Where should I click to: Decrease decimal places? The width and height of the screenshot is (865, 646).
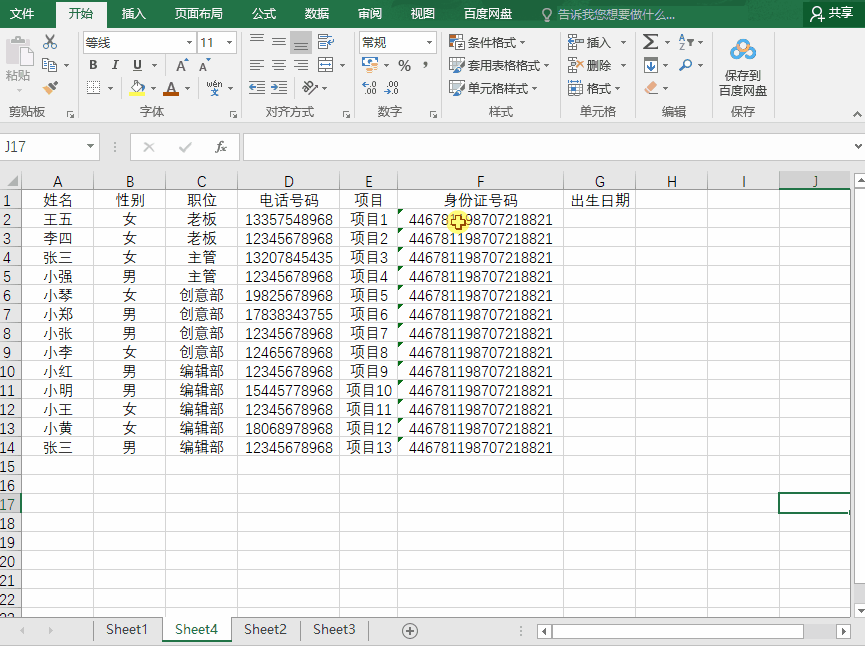click(392, 88)
